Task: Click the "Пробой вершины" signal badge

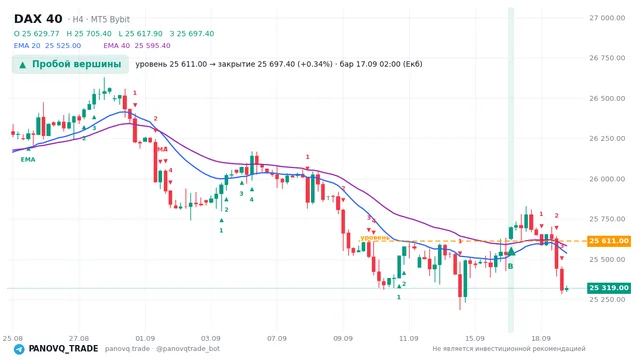Action: (x=70, y=64)
